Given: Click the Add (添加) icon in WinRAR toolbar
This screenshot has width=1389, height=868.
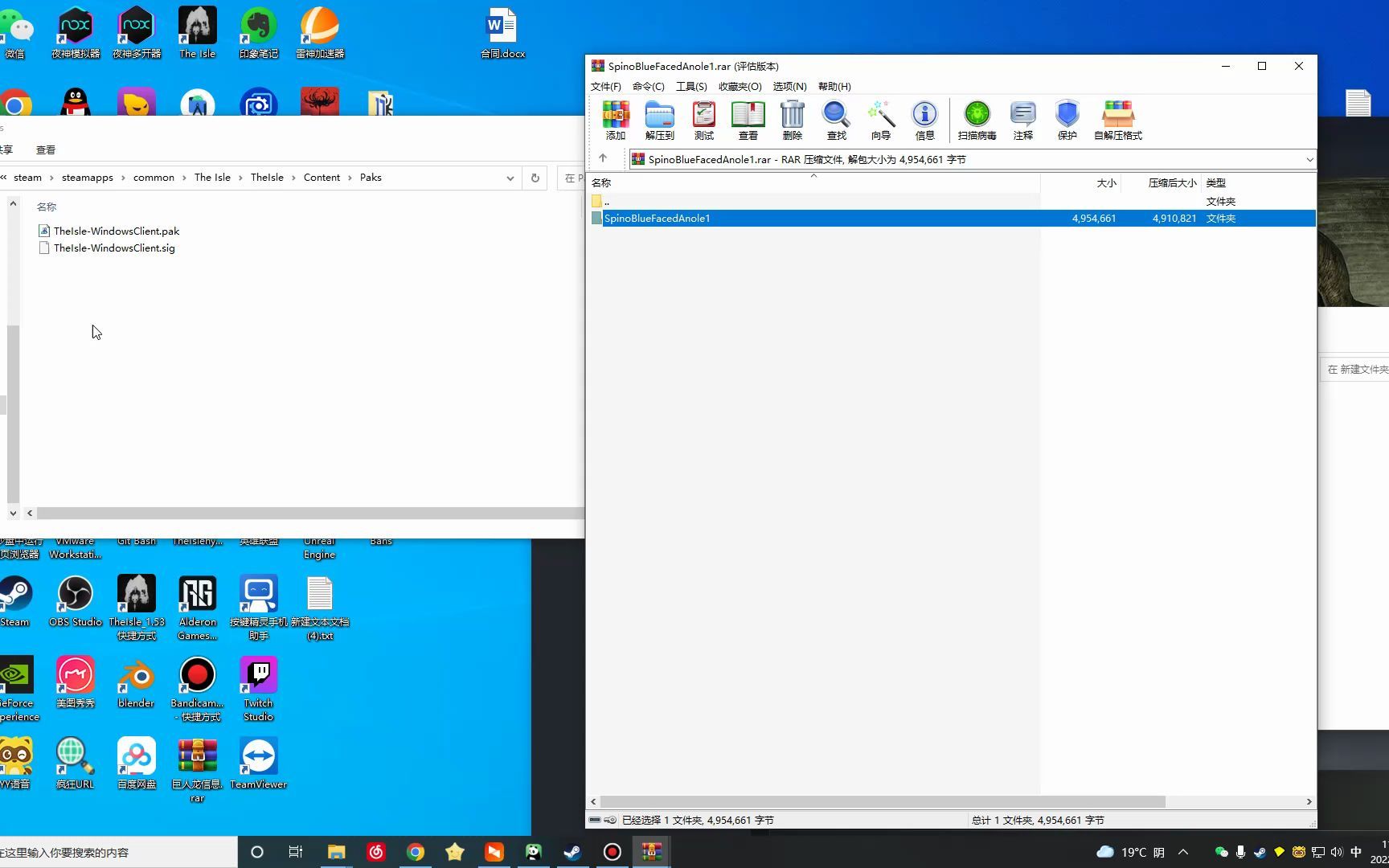Looking at the screenshot, I should (616, 121).
